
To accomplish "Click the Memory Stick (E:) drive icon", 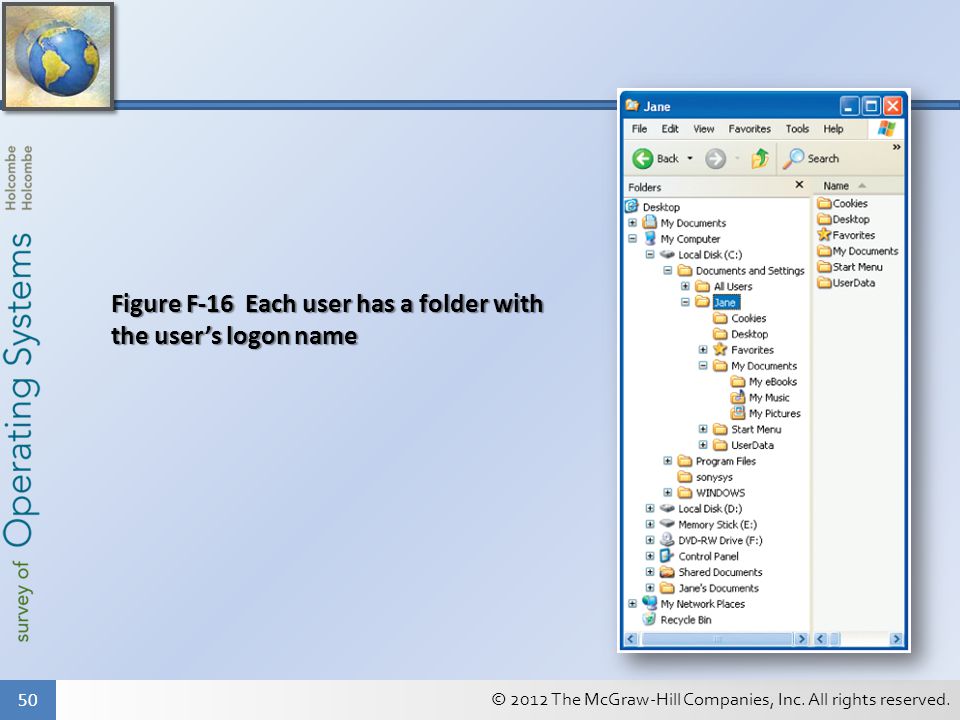I will coord(667,524).
